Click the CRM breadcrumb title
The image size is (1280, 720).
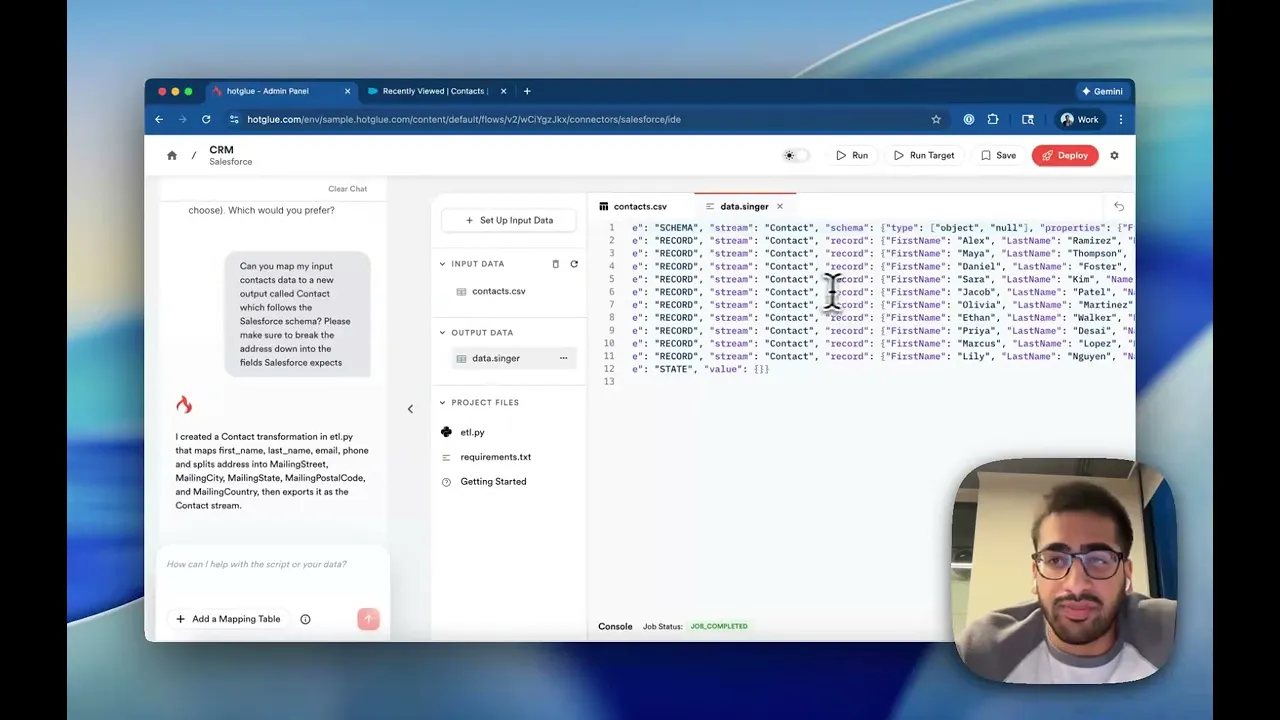click(221, 150)
